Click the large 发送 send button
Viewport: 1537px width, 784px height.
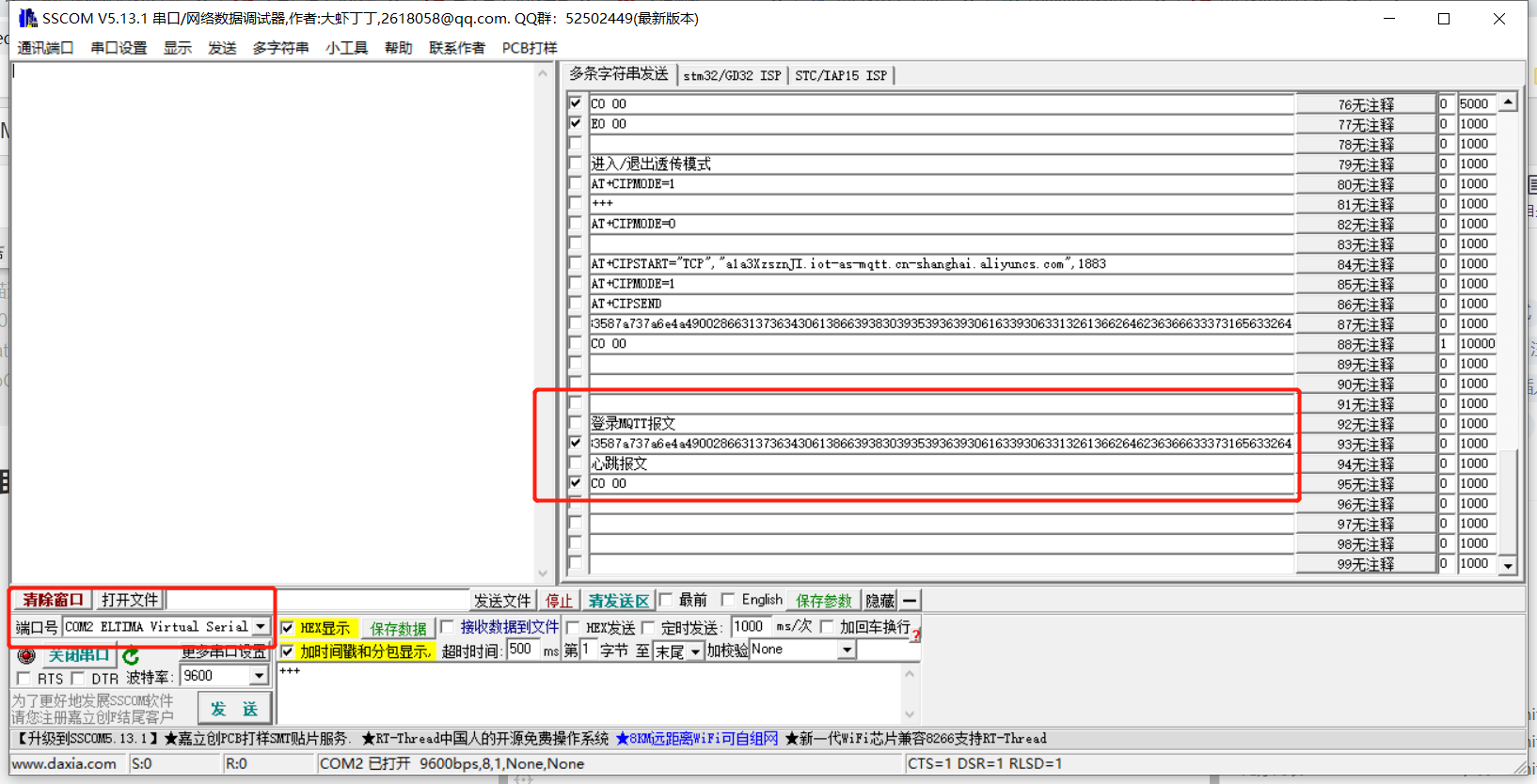[235, 708]
